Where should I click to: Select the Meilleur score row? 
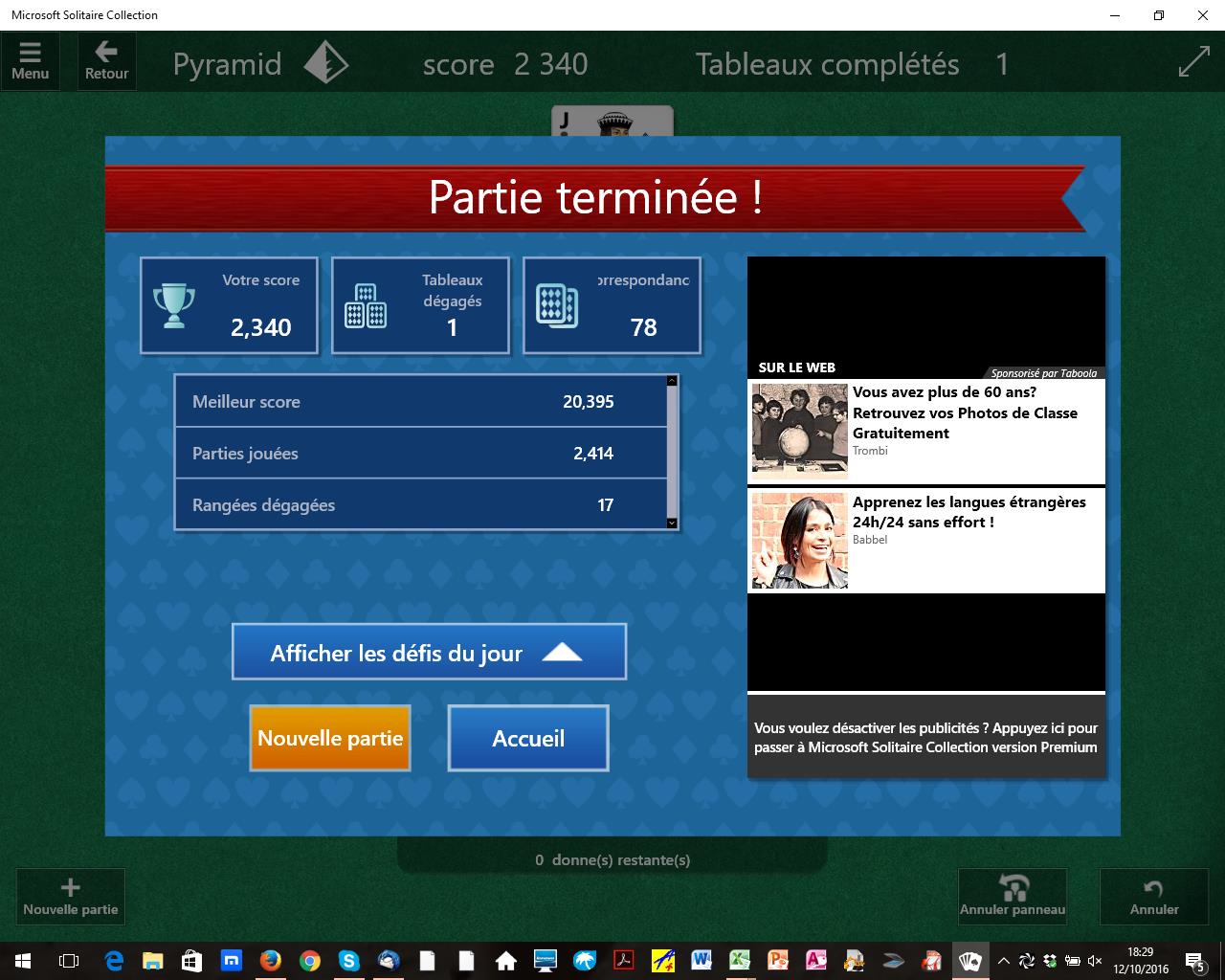click(x=421, y=402)
